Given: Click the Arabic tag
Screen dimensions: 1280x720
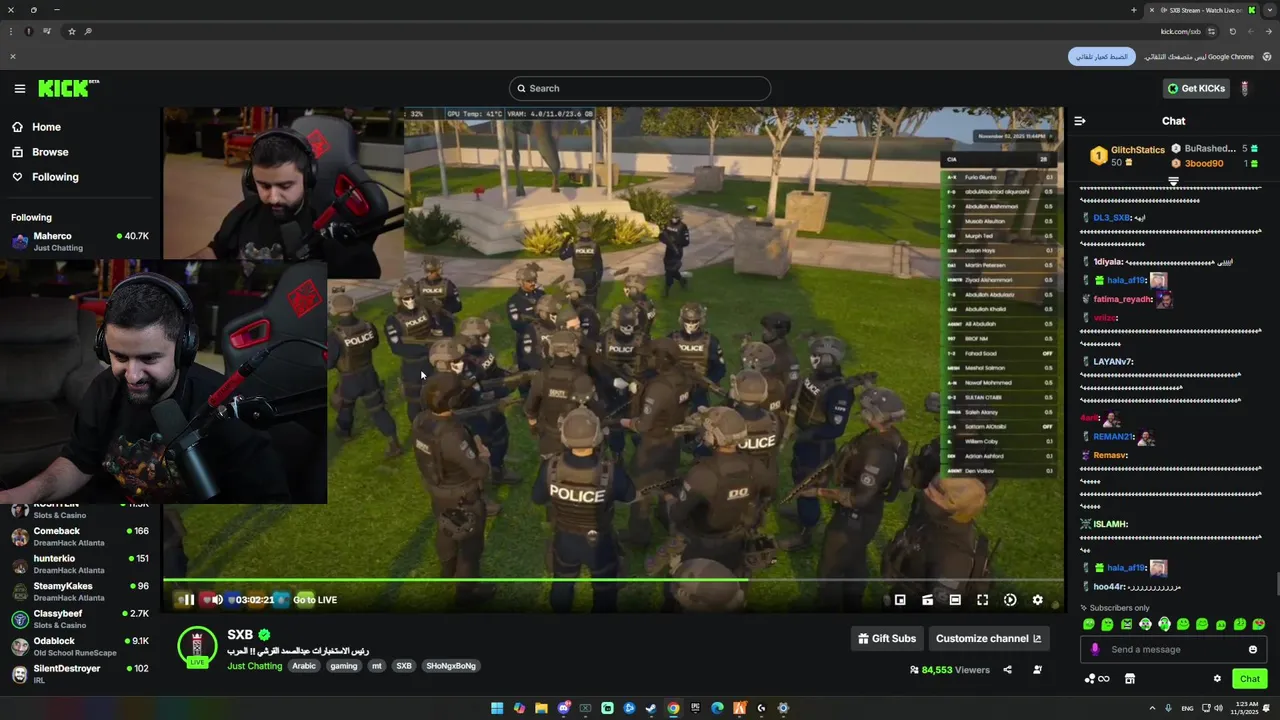Looking at the screenshot, I should coord(304,666).
